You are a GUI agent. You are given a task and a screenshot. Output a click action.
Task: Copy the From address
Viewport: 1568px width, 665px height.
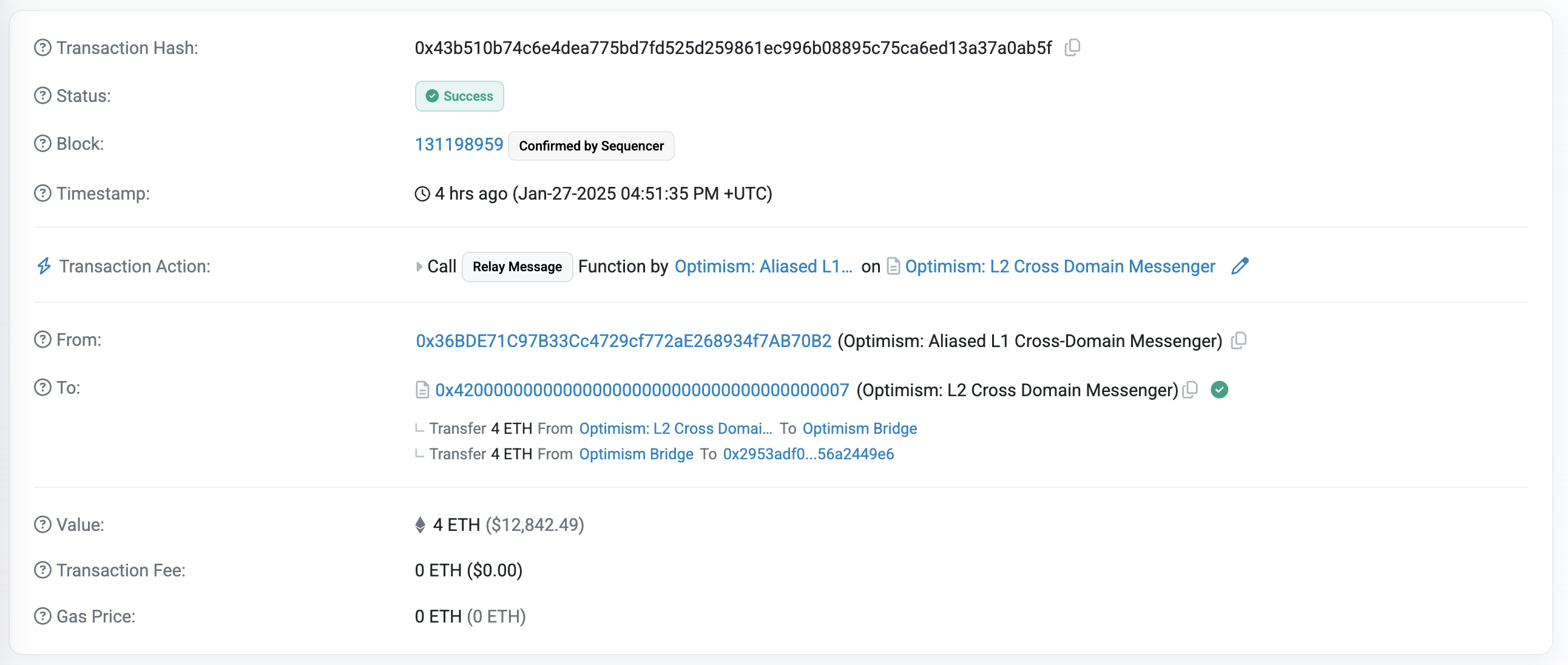click(1239, 341)
